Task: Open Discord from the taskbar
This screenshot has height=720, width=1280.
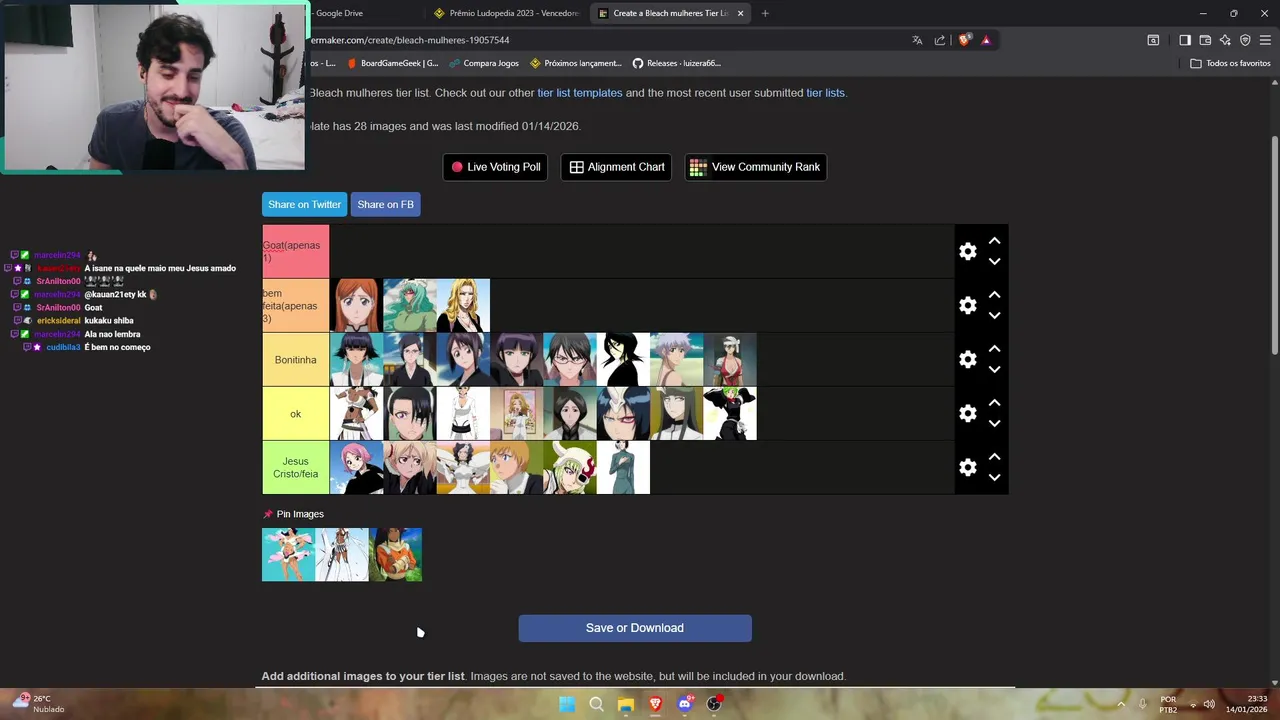Action: coord(685,704)
